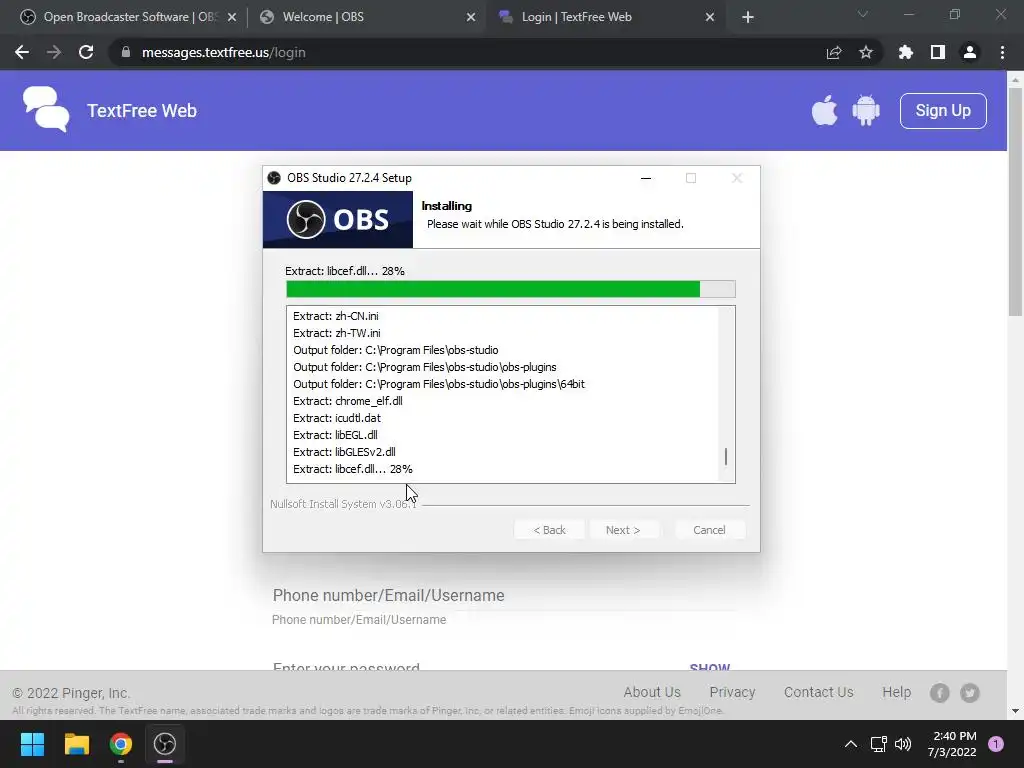
Task: Click the TextFree chat bubbles logo
Action: pyautogui.click(x=46, y=109)
